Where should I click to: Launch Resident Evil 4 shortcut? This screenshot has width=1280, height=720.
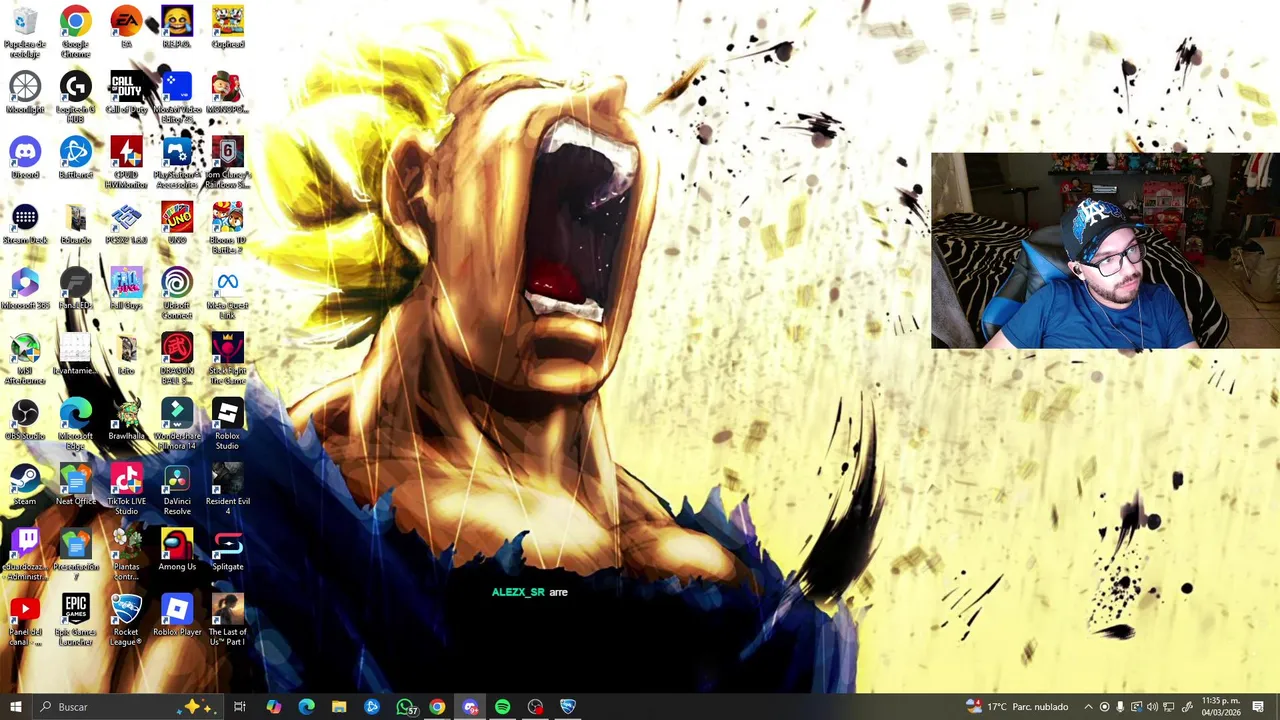pos(228,489)
